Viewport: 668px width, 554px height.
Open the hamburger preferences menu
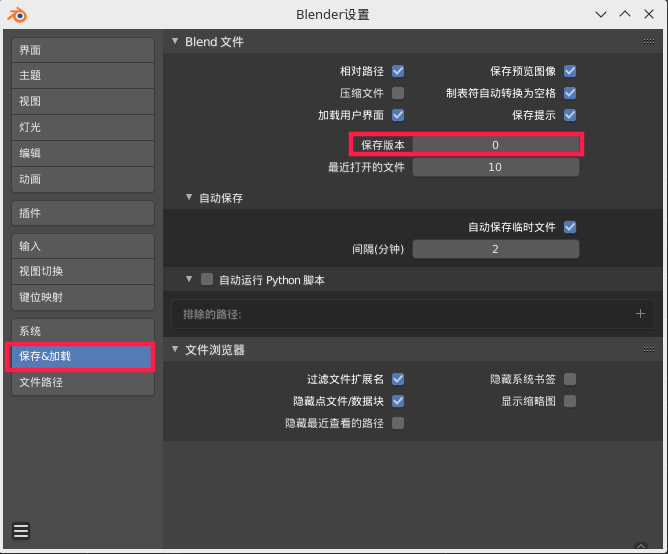21,531
